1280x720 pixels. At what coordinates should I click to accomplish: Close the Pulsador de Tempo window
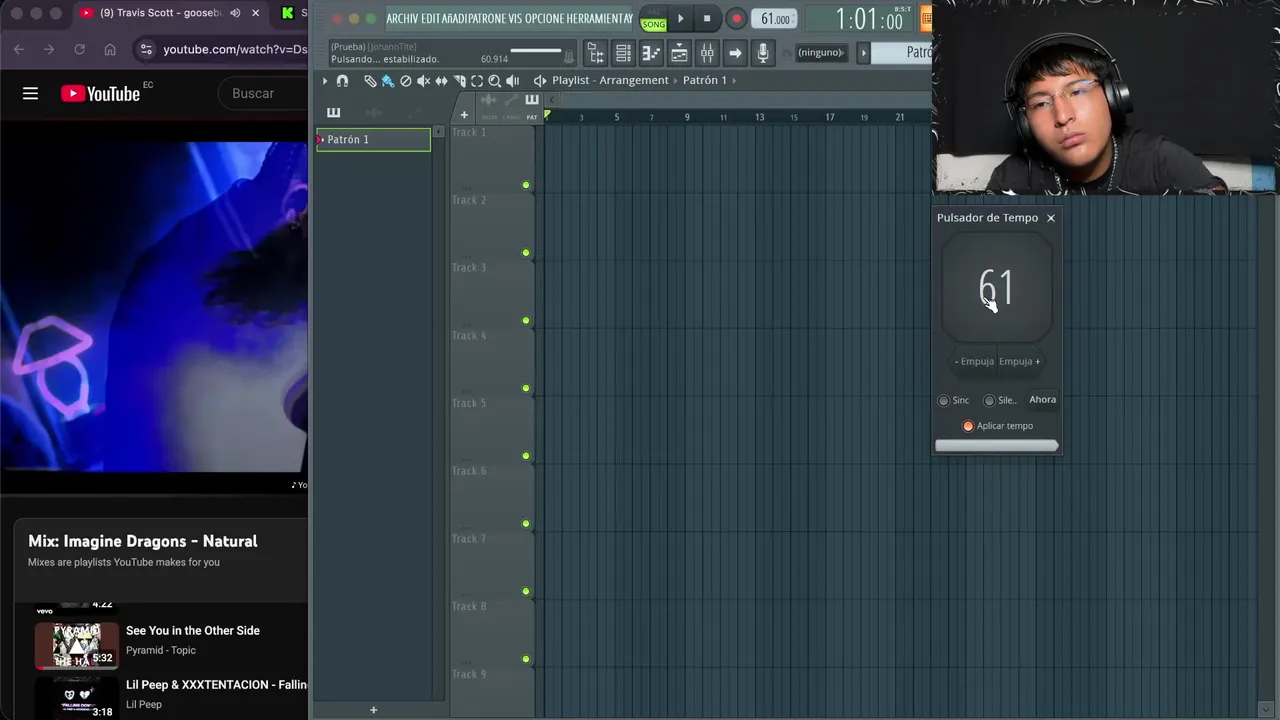[x=1050, y=218]
